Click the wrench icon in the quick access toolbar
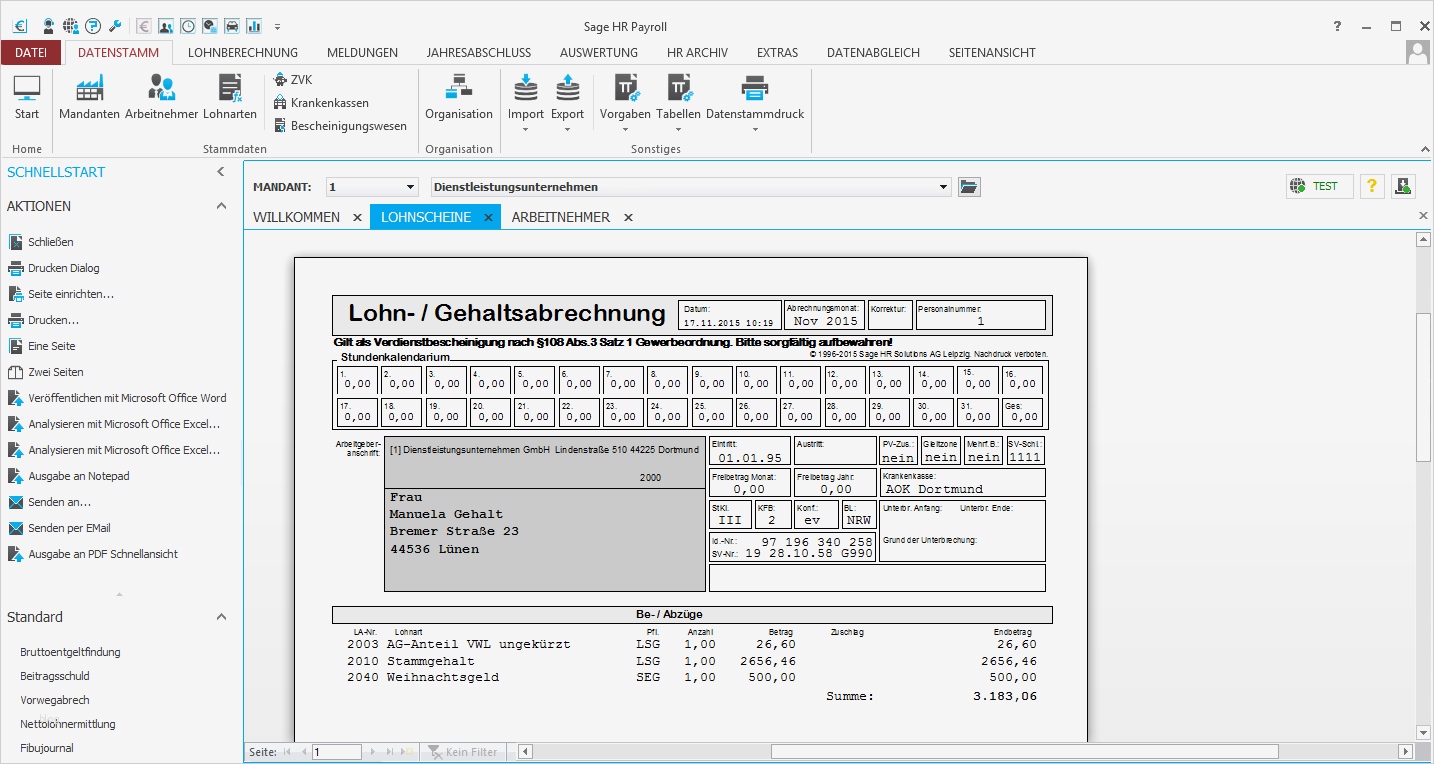 113,25
